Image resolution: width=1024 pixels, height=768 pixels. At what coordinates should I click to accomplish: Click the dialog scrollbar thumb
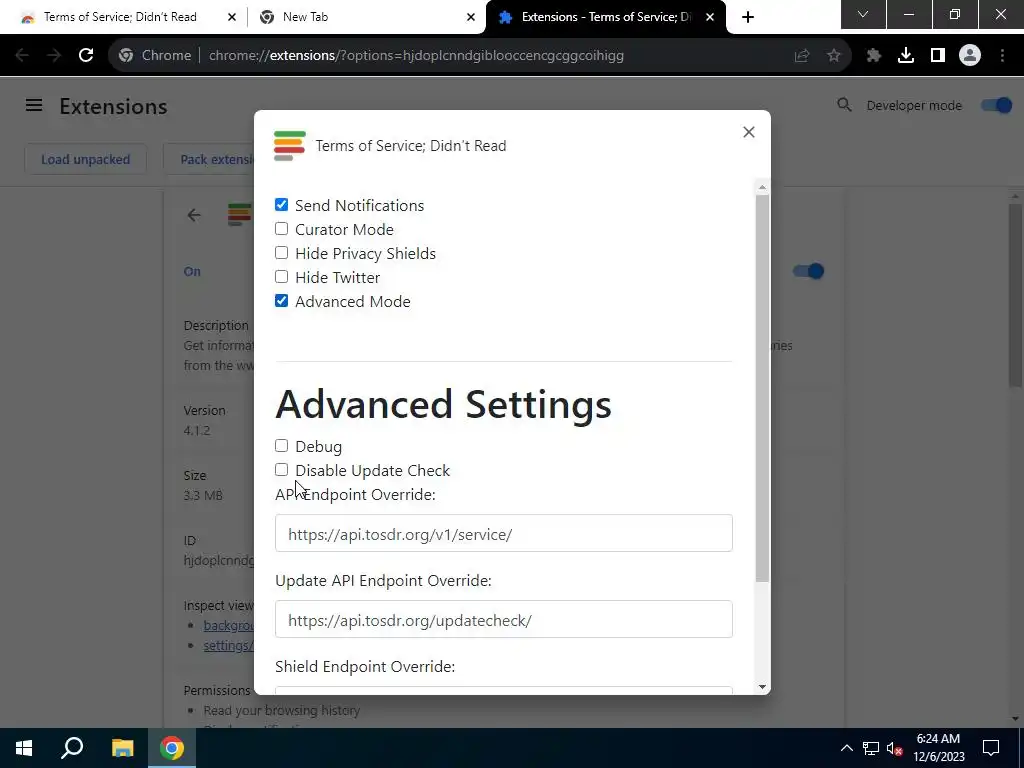click(x=762, y=388)
